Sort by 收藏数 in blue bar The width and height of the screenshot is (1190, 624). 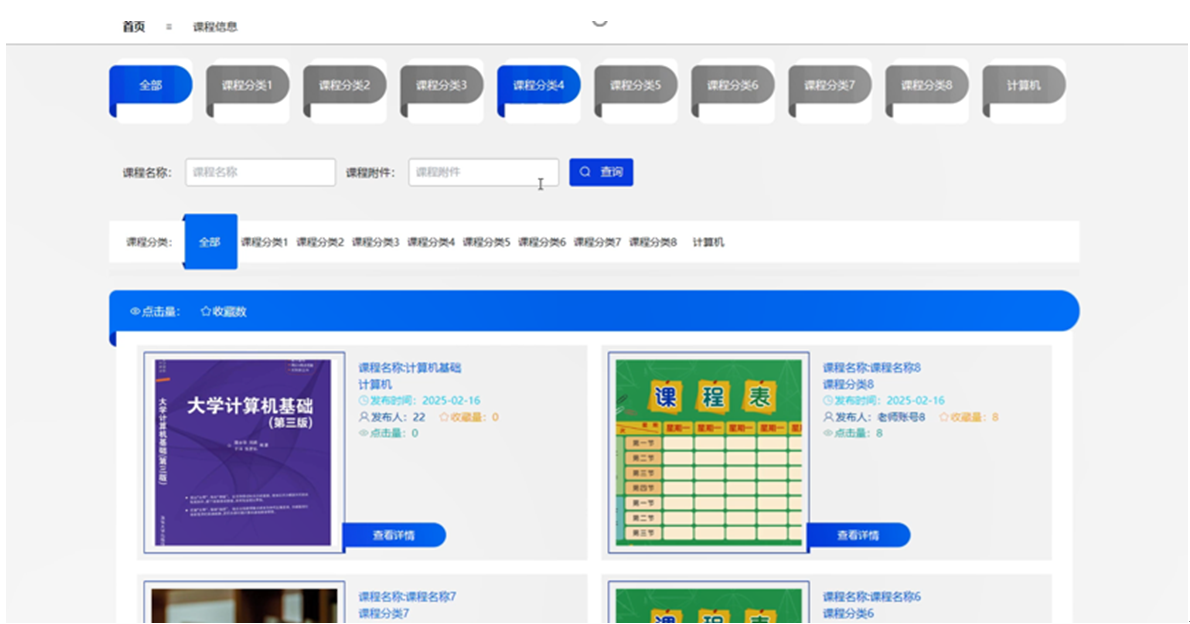[x=224, y=311]
